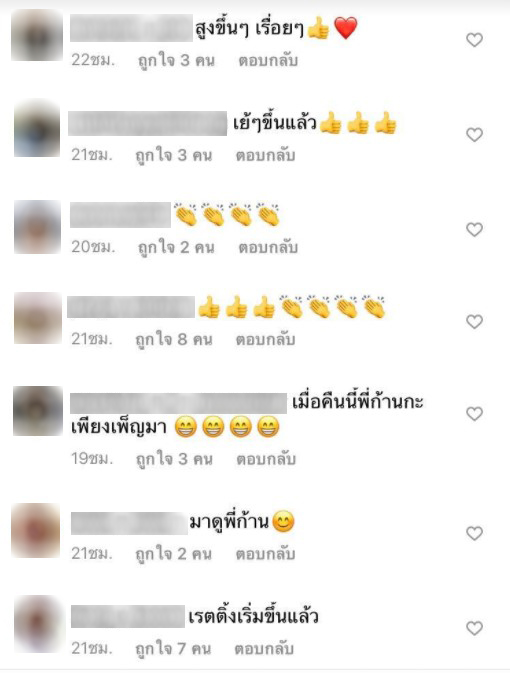This screenshot has width=510, height=673.
Task: Heart the comment with thumbs-up and clapping emojis
Action: pos(474,321)
